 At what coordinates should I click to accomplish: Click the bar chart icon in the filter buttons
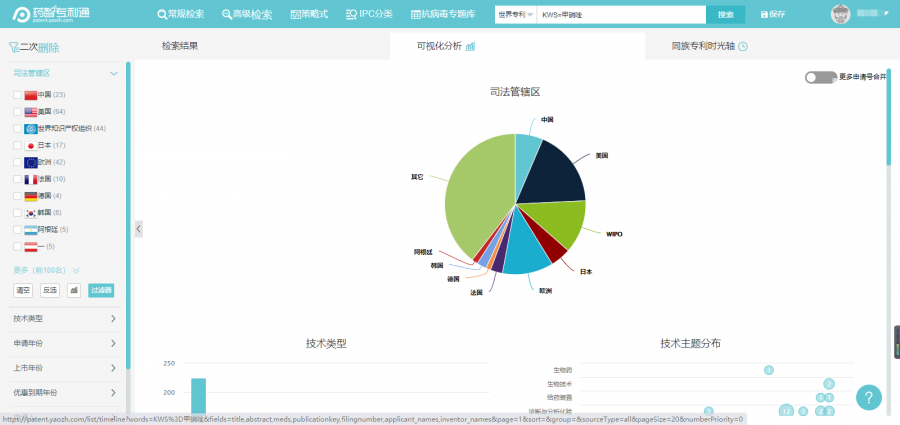(x=74, y=290)
